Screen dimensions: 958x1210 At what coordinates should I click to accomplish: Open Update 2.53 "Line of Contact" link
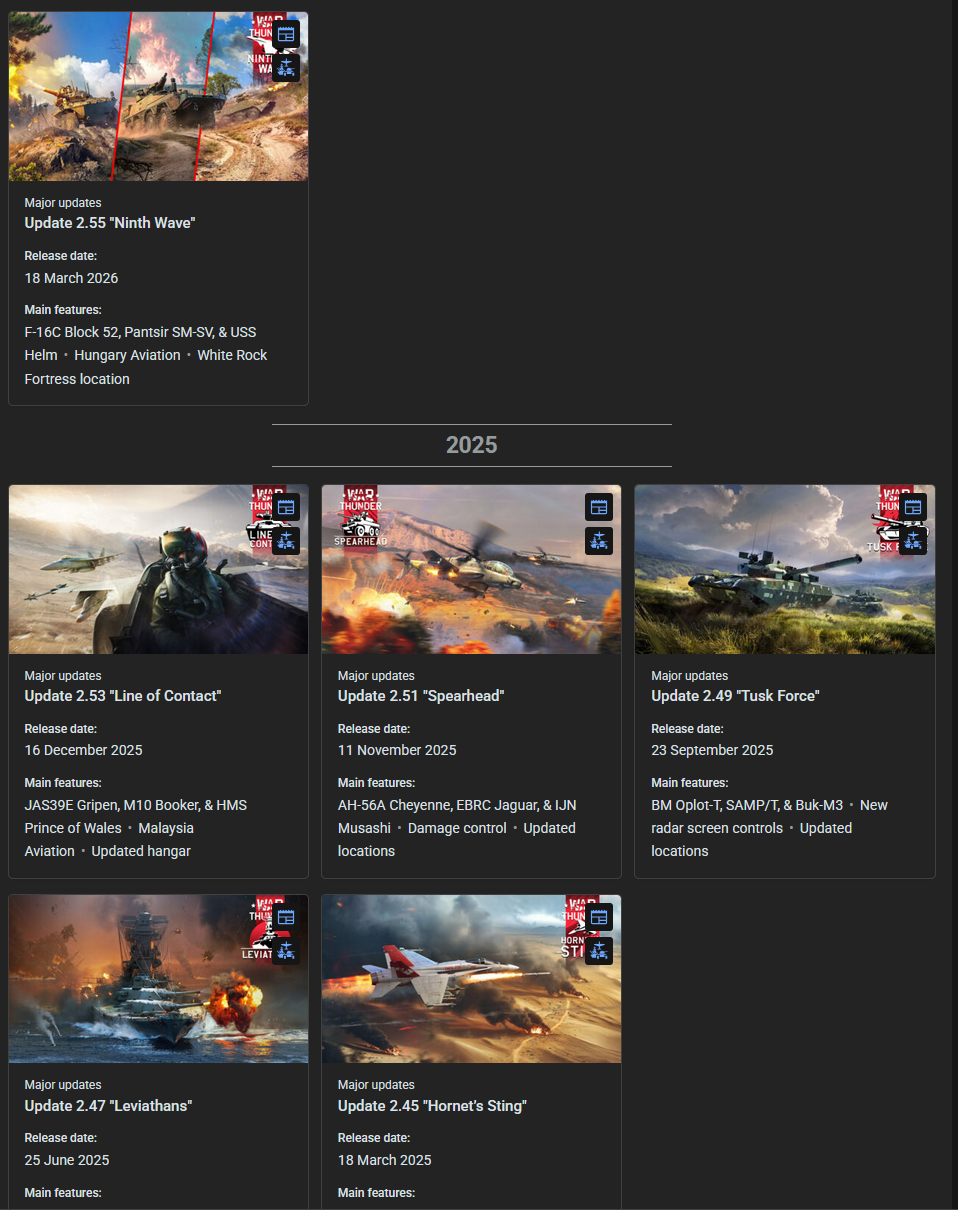[122, 696]
